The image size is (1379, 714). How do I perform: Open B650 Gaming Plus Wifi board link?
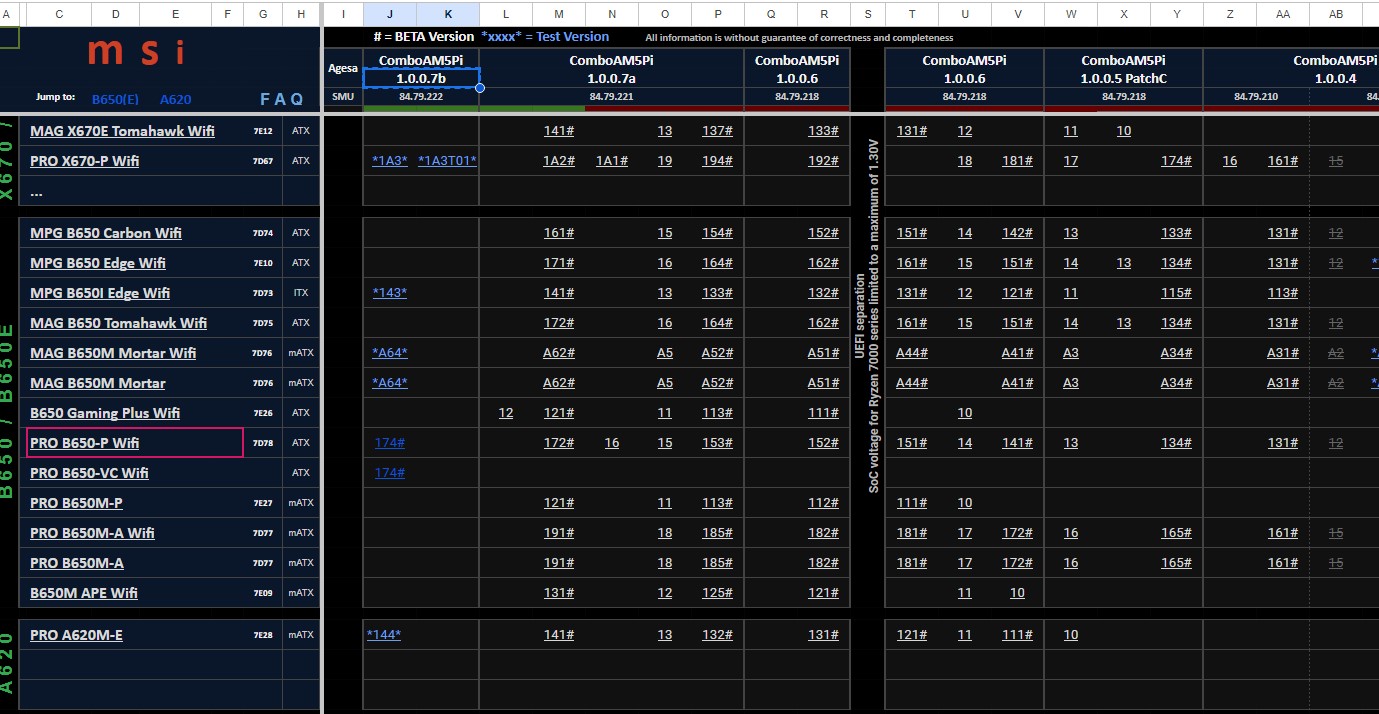pos(105,413)
